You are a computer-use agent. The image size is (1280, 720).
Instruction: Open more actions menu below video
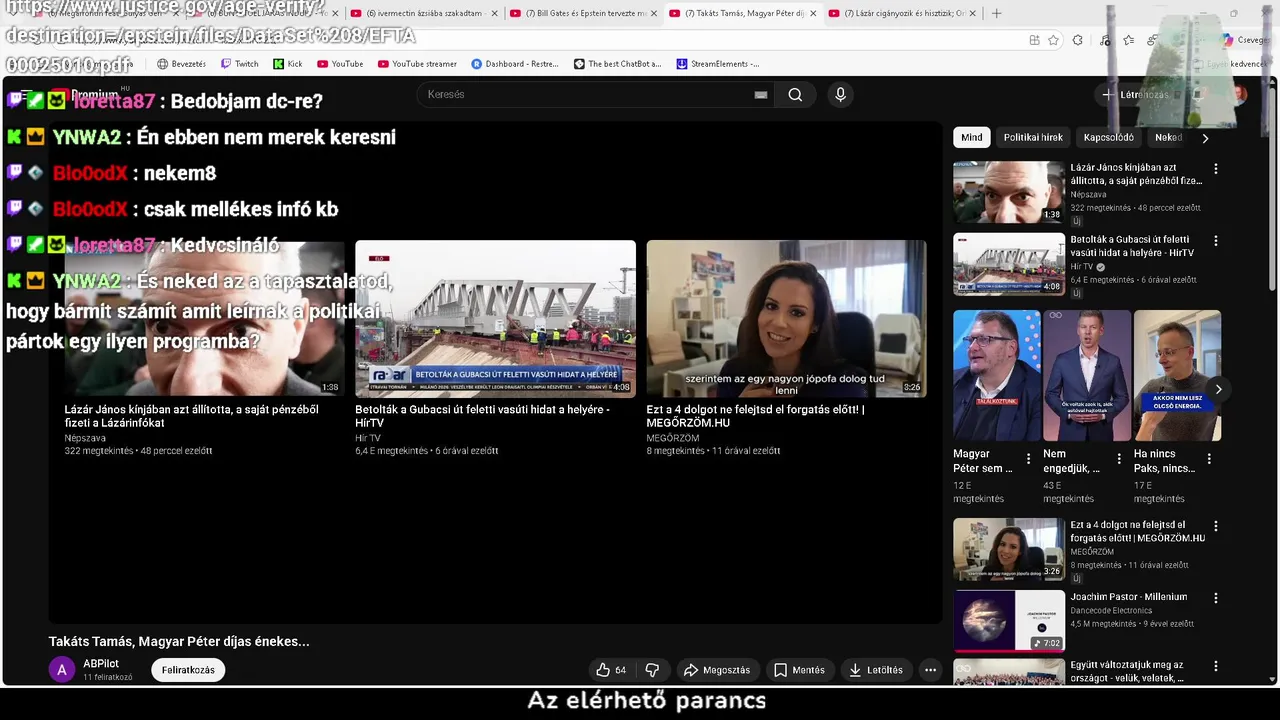pyautogui.click(x=930, y=670)
